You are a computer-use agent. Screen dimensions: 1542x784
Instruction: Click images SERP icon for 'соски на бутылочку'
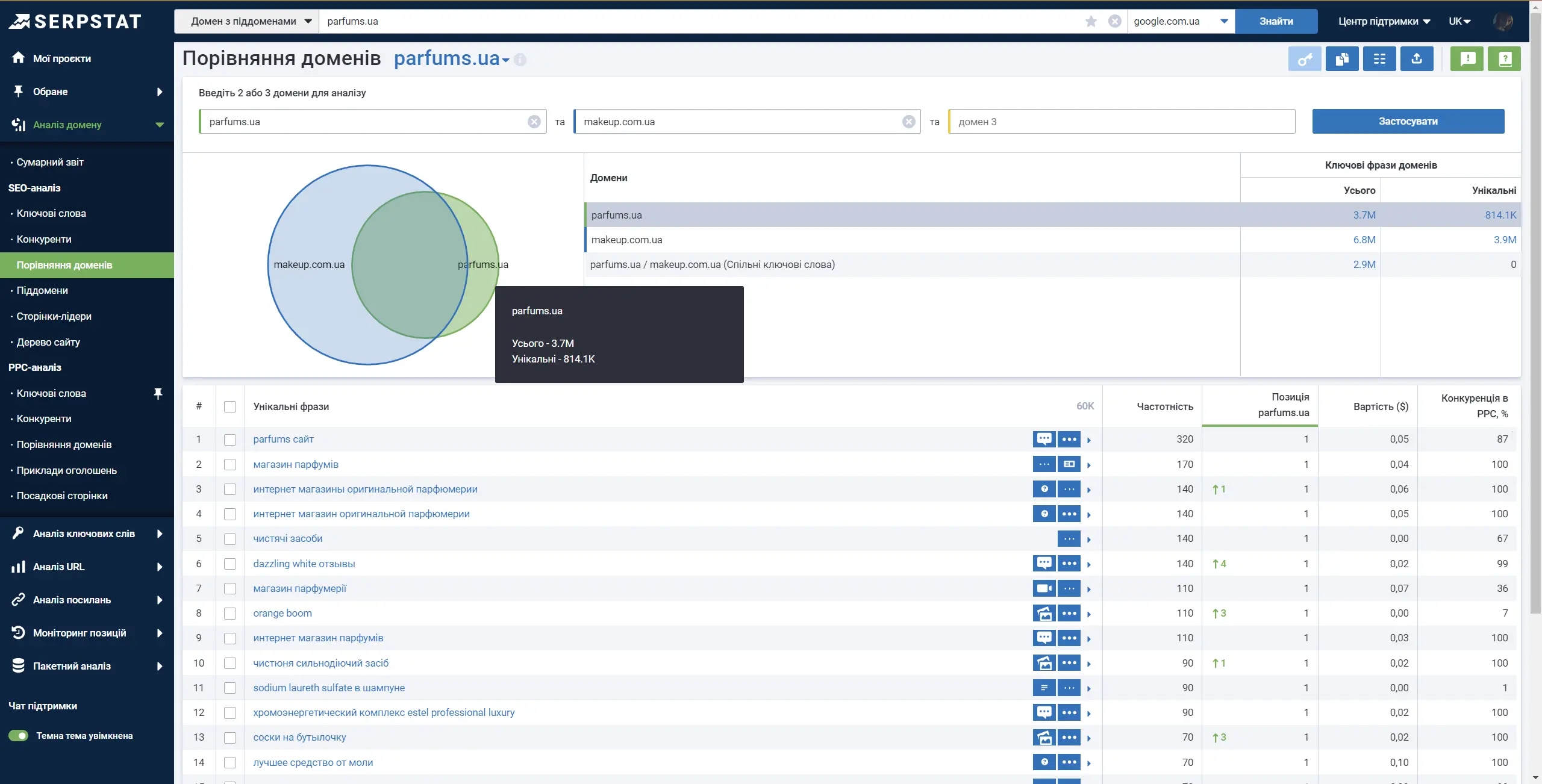point(1044,737)
